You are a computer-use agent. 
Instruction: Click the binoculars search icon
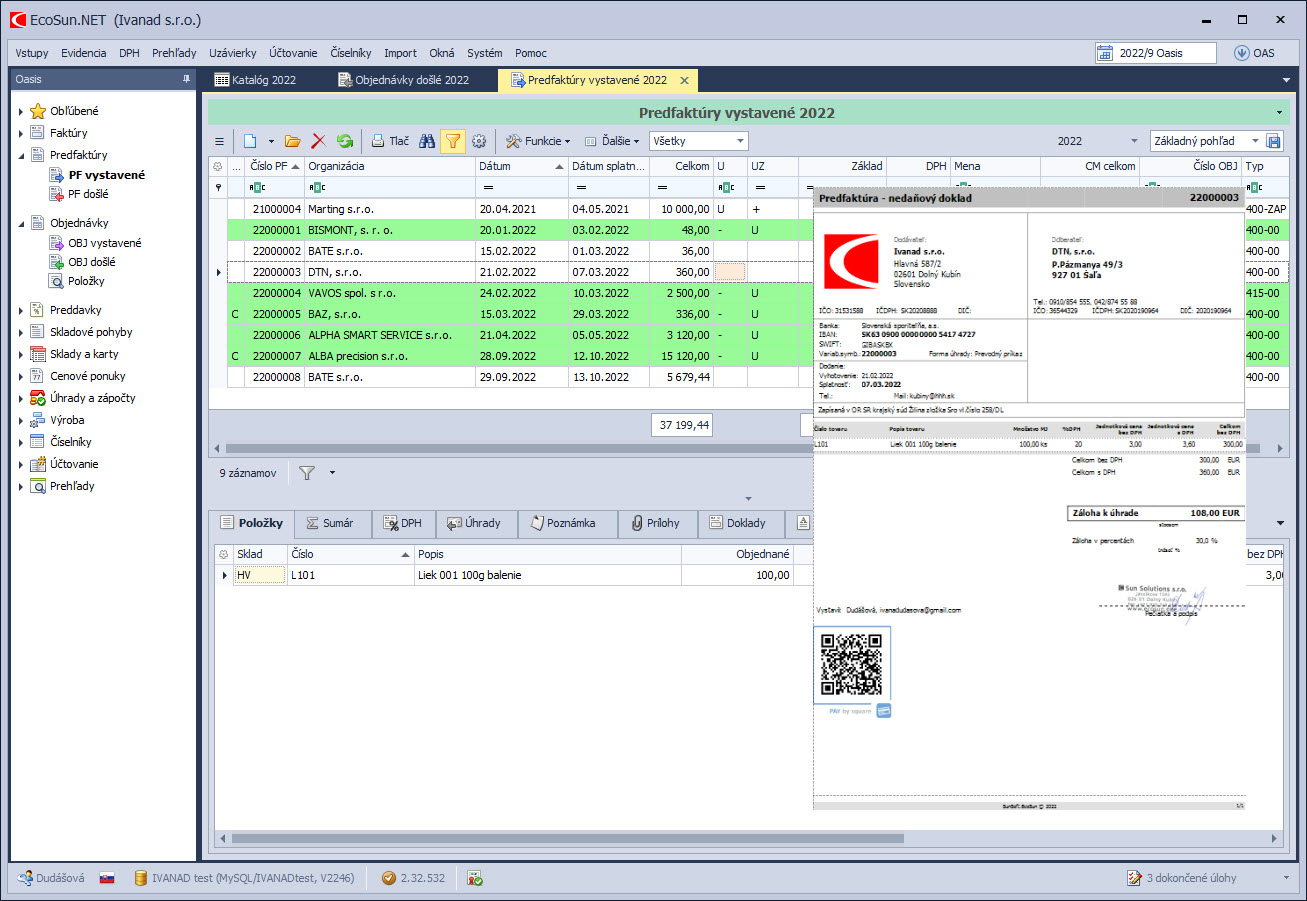pos(426,142)
